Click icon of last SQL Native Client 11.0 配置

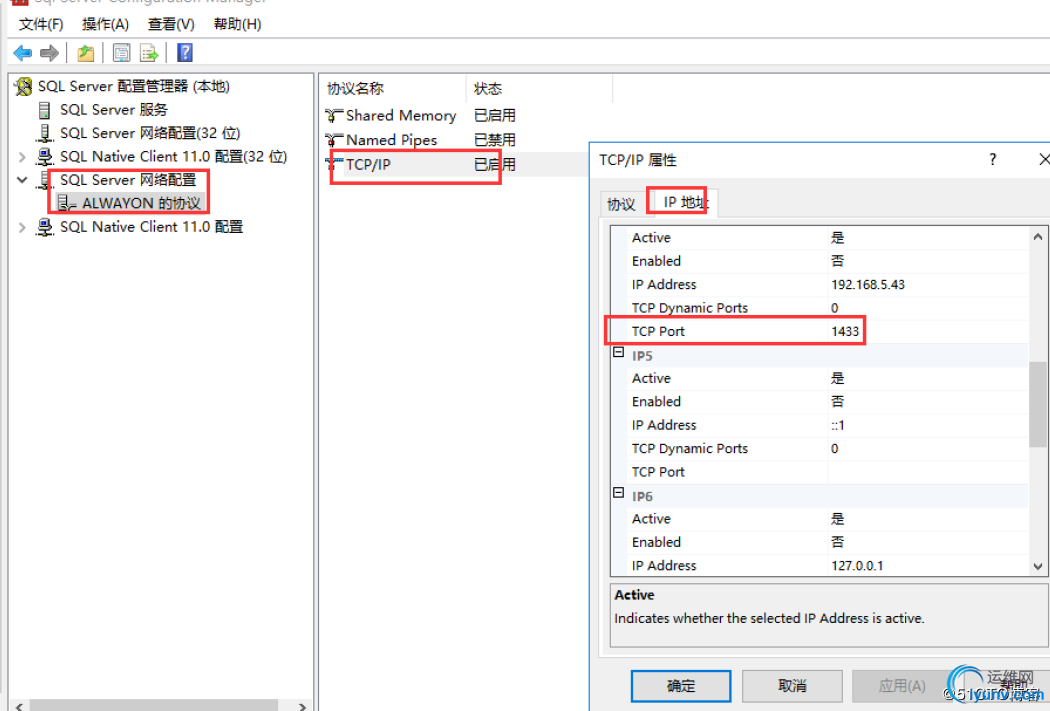[44, 227]
